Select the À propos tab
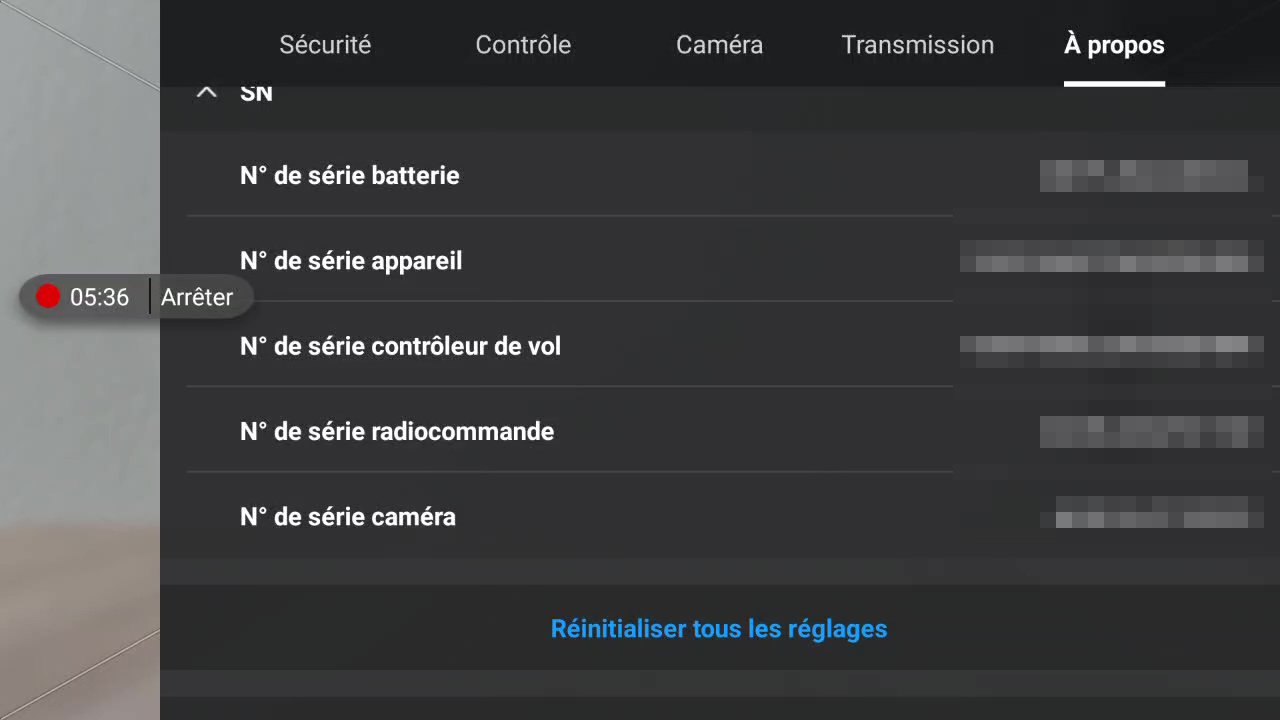1280x720 pixels. (x=1114, y=45)
